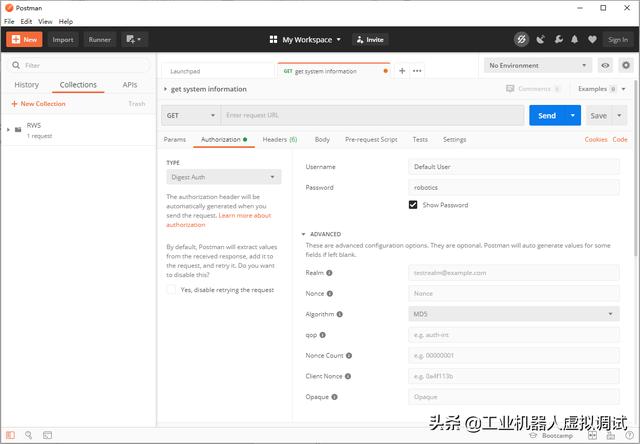Open the File menu
The image size is (640, 444).
[9, 22]
